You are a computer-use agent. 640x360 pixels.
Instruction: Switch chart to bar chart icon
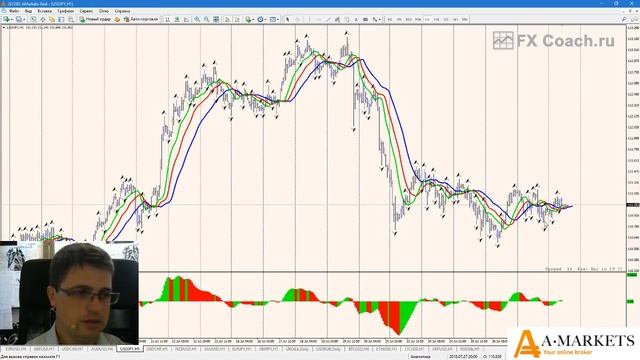(167, 19)
